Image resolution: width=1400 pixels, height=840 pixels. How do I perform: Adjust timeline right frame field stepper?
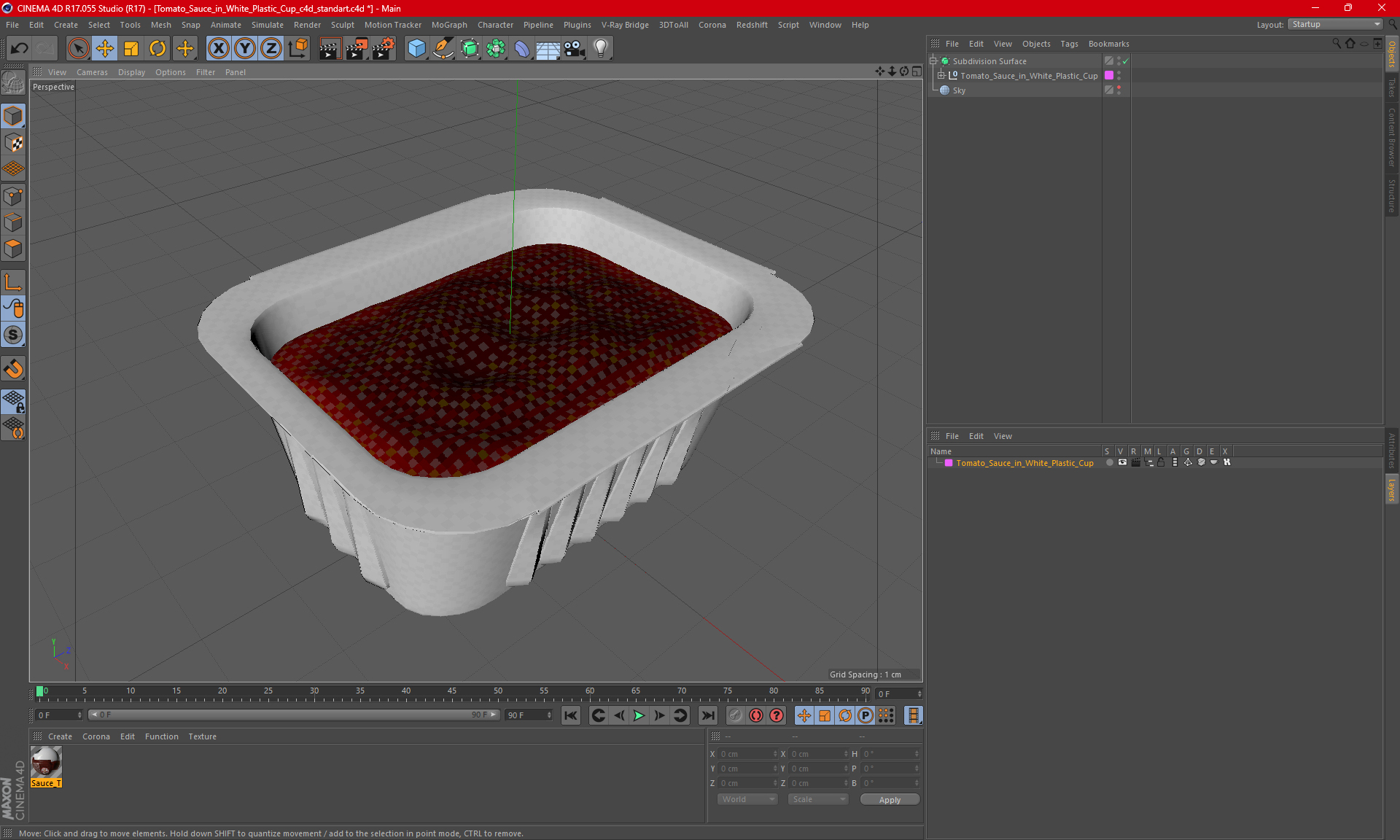[919, 694]
